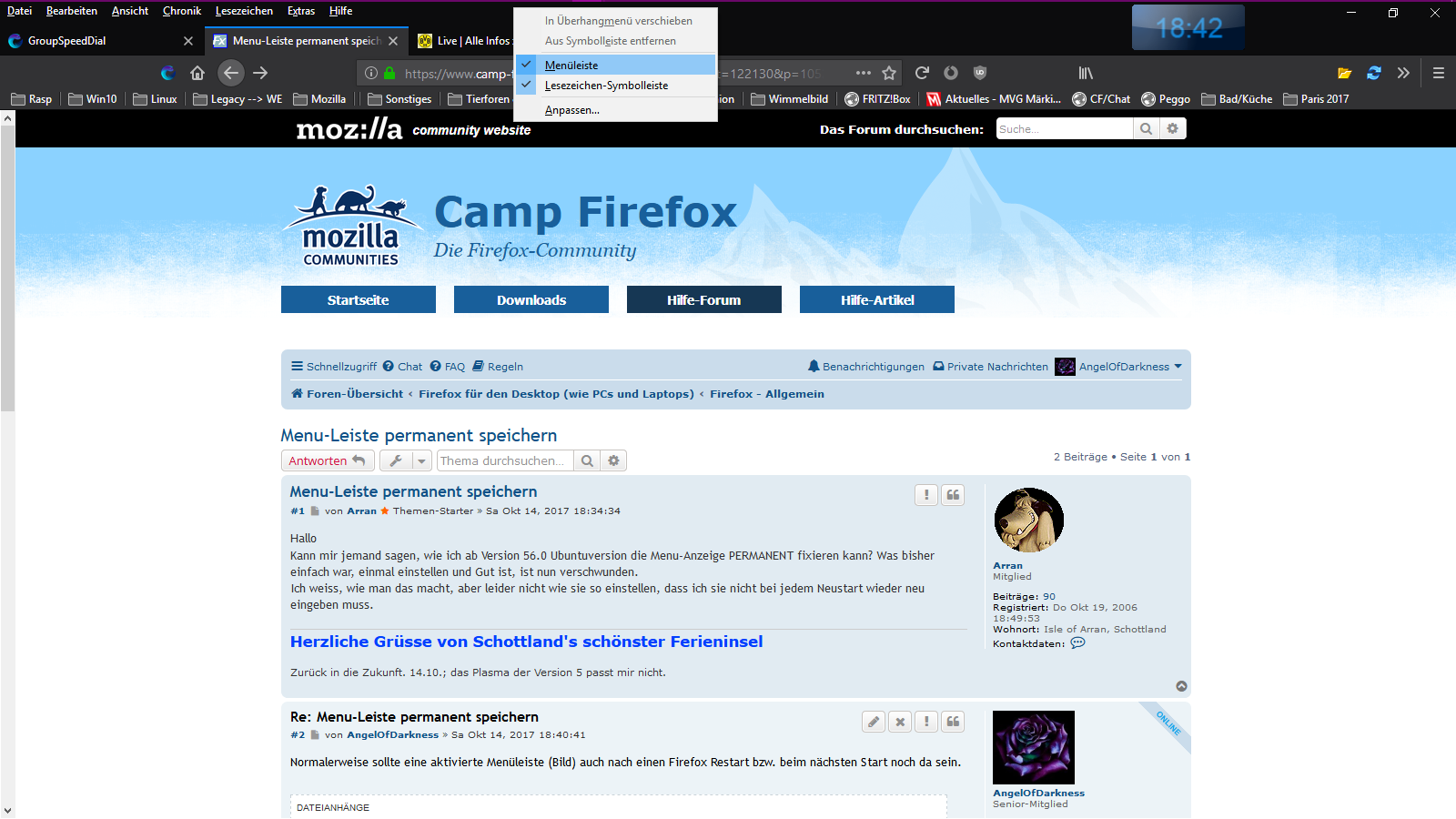This screenshot has width=1456, height=819.
Task: Expand the toolbar overflow chevron
Action: coord(1403,73)
